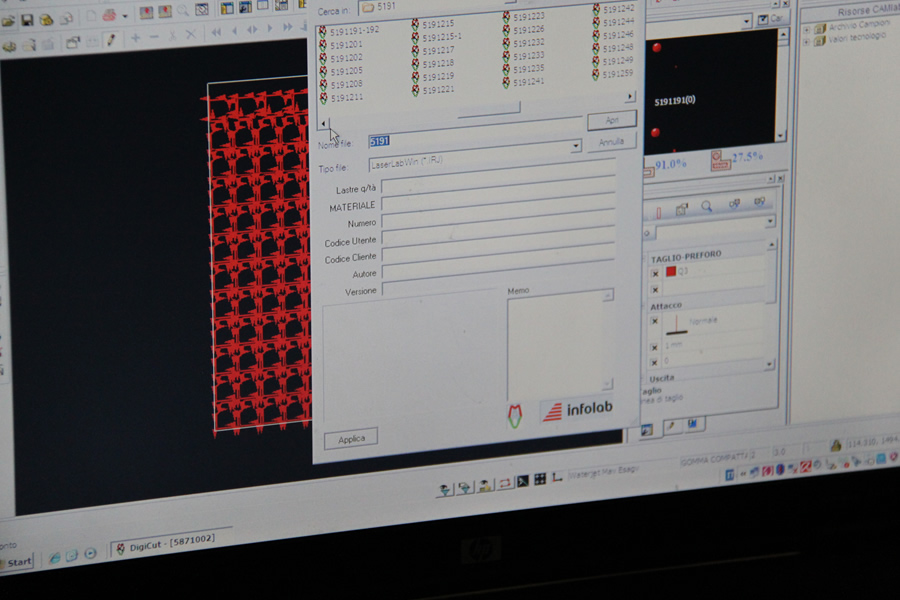Select the pencil edit tool
This screenshot has width=900, height=600.
pos(110,39)
